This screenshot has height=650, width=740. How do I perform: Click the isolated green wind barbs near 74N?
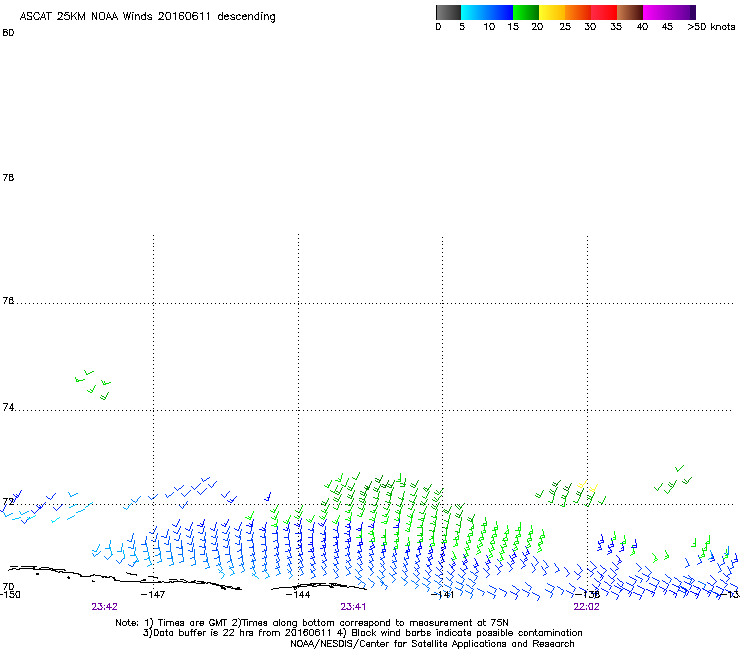93,385
